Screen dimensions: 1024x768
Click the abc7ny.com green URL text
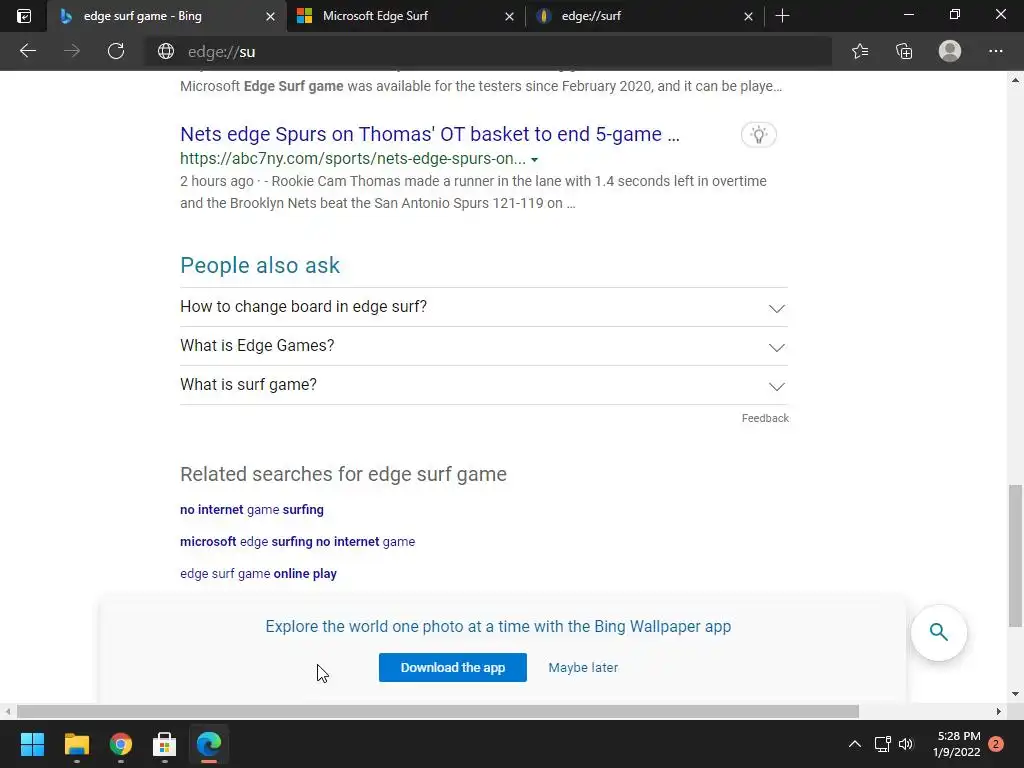point(353,159)
